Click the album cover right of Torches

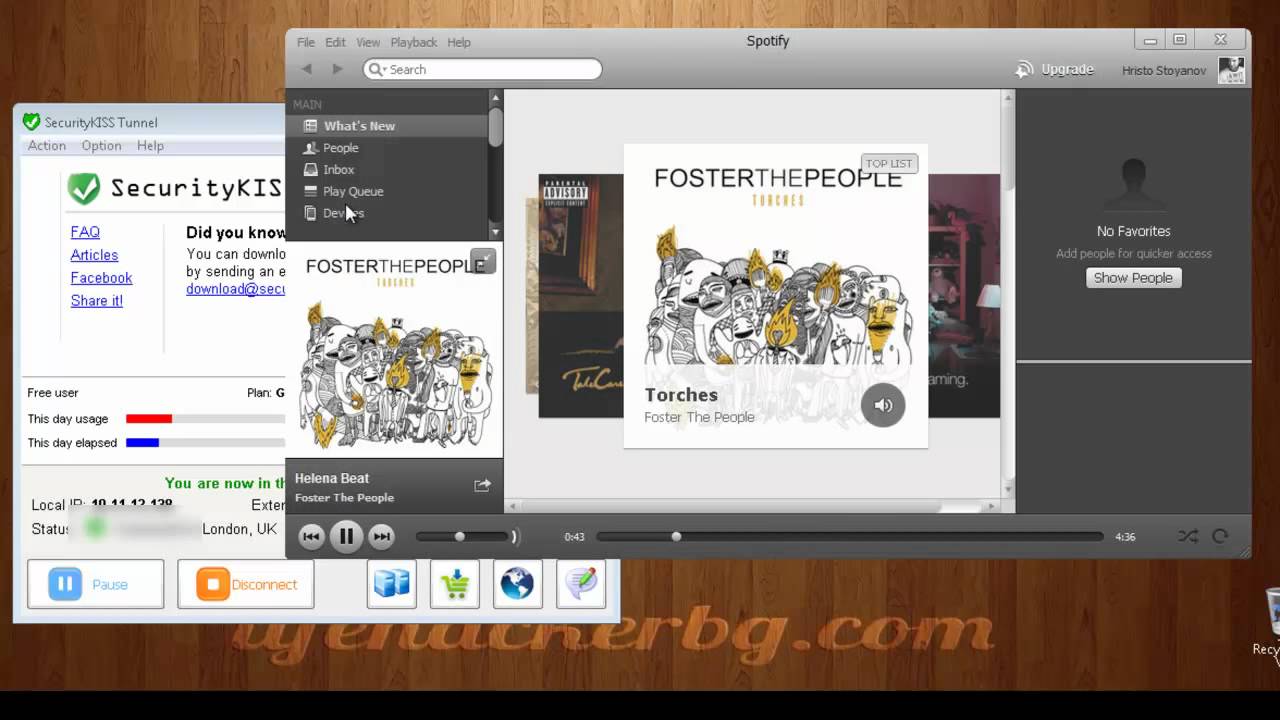coord(964,296)
